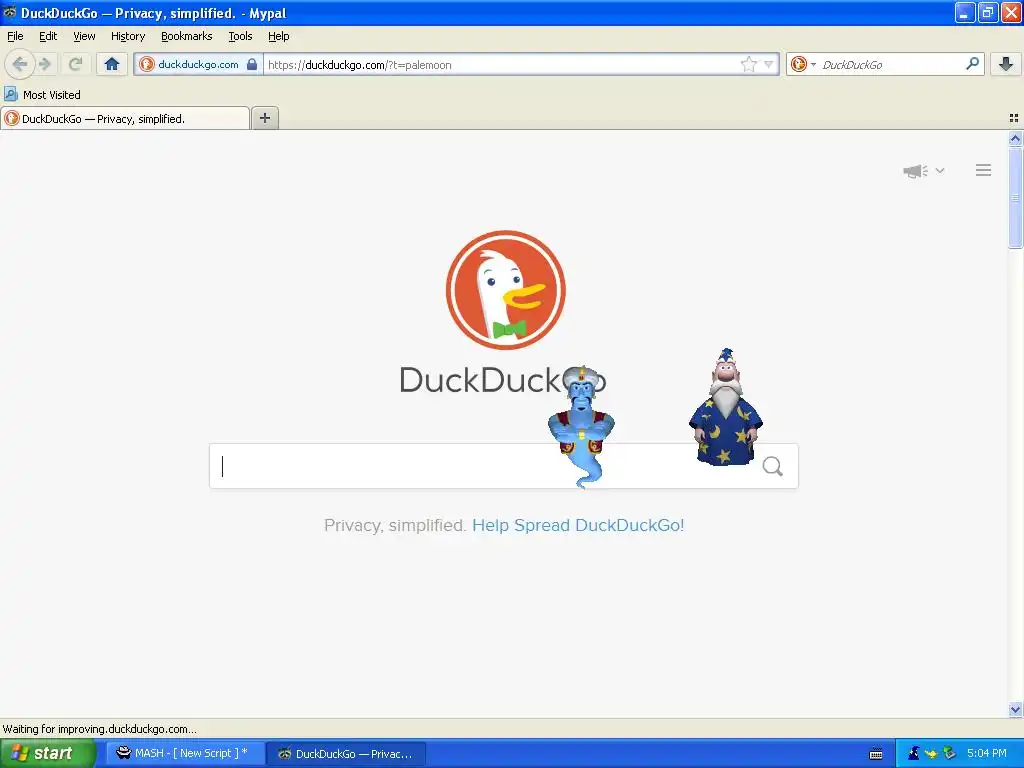Viewport: 1024px width, 768px height.
Task: Click the magnifier in the toolbar search box
Action: point(972,64)
